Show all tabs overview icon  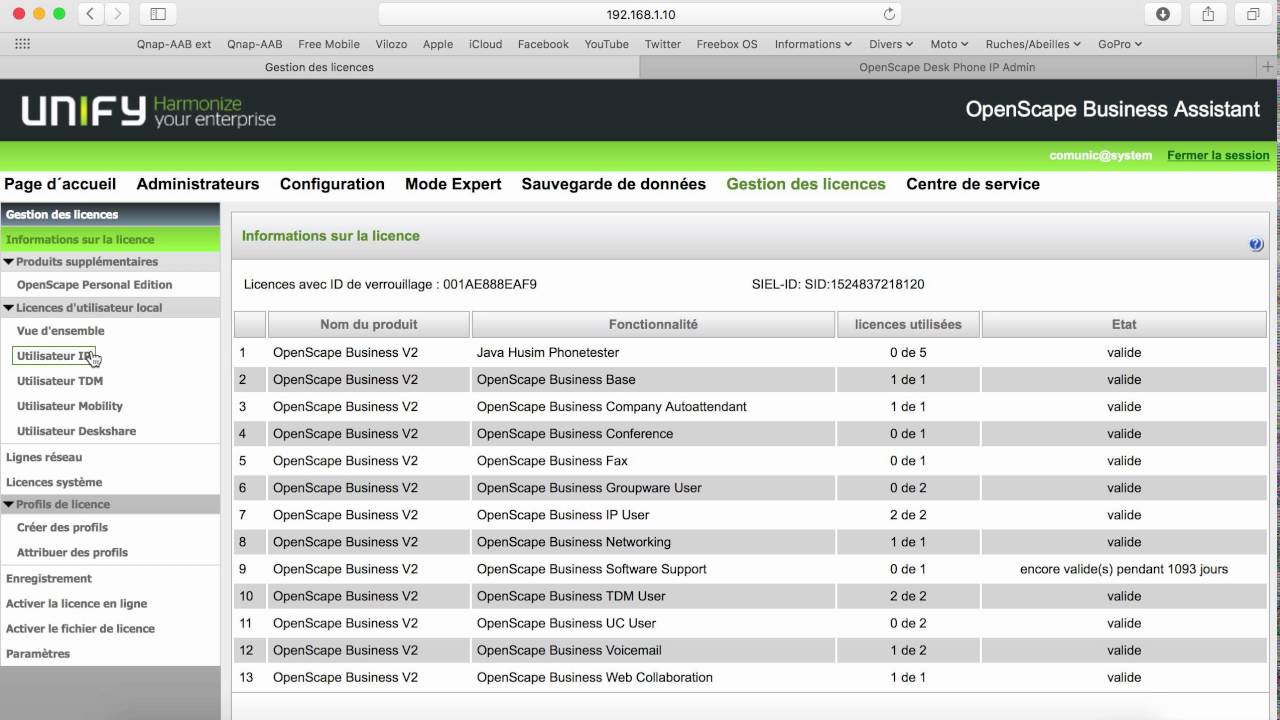(1253, 14)
